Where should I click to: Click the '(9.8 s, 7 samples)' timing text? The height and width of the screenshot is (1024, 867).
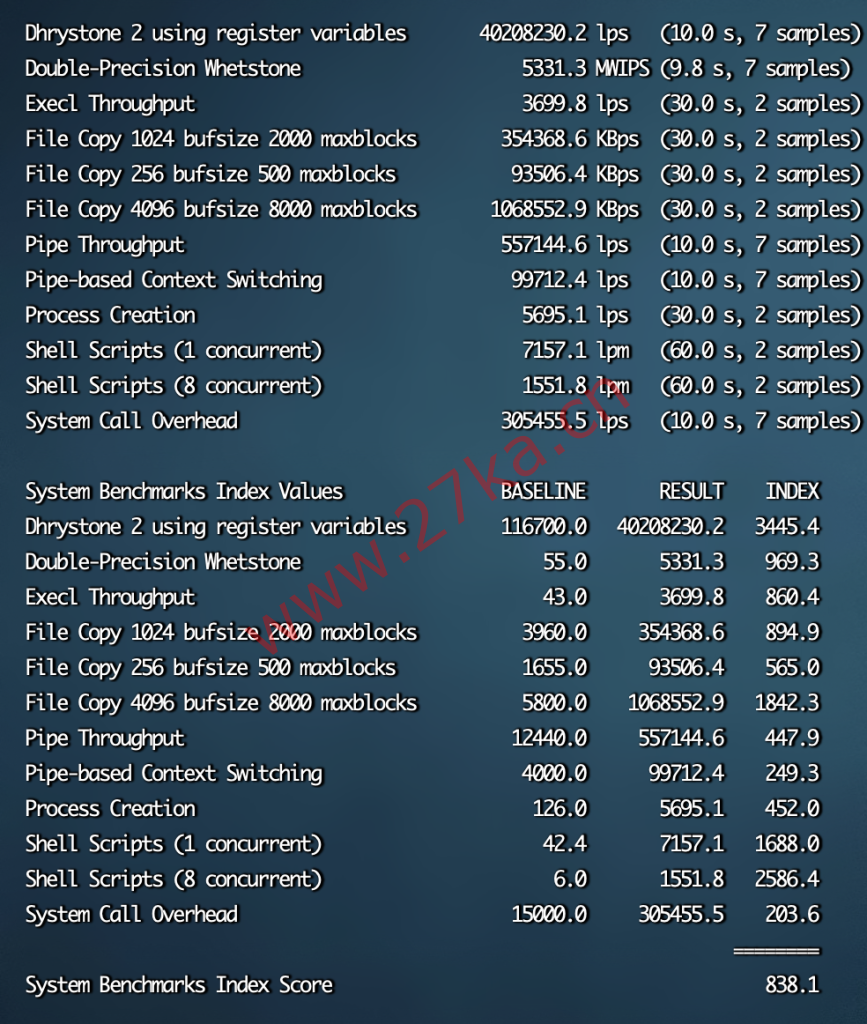tap(755, 69)
